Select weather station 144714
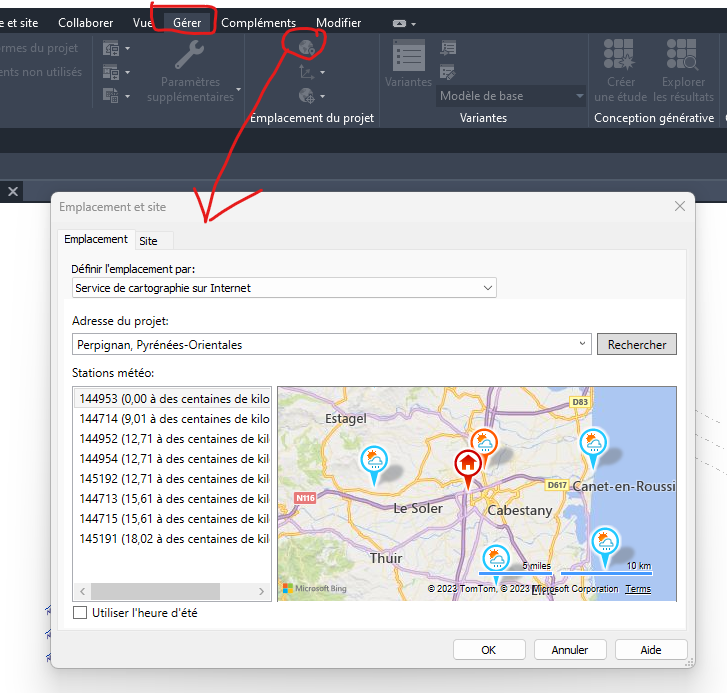Image resolution: width=727 pixels, height=693 pixels. click(x=172, y=419)
